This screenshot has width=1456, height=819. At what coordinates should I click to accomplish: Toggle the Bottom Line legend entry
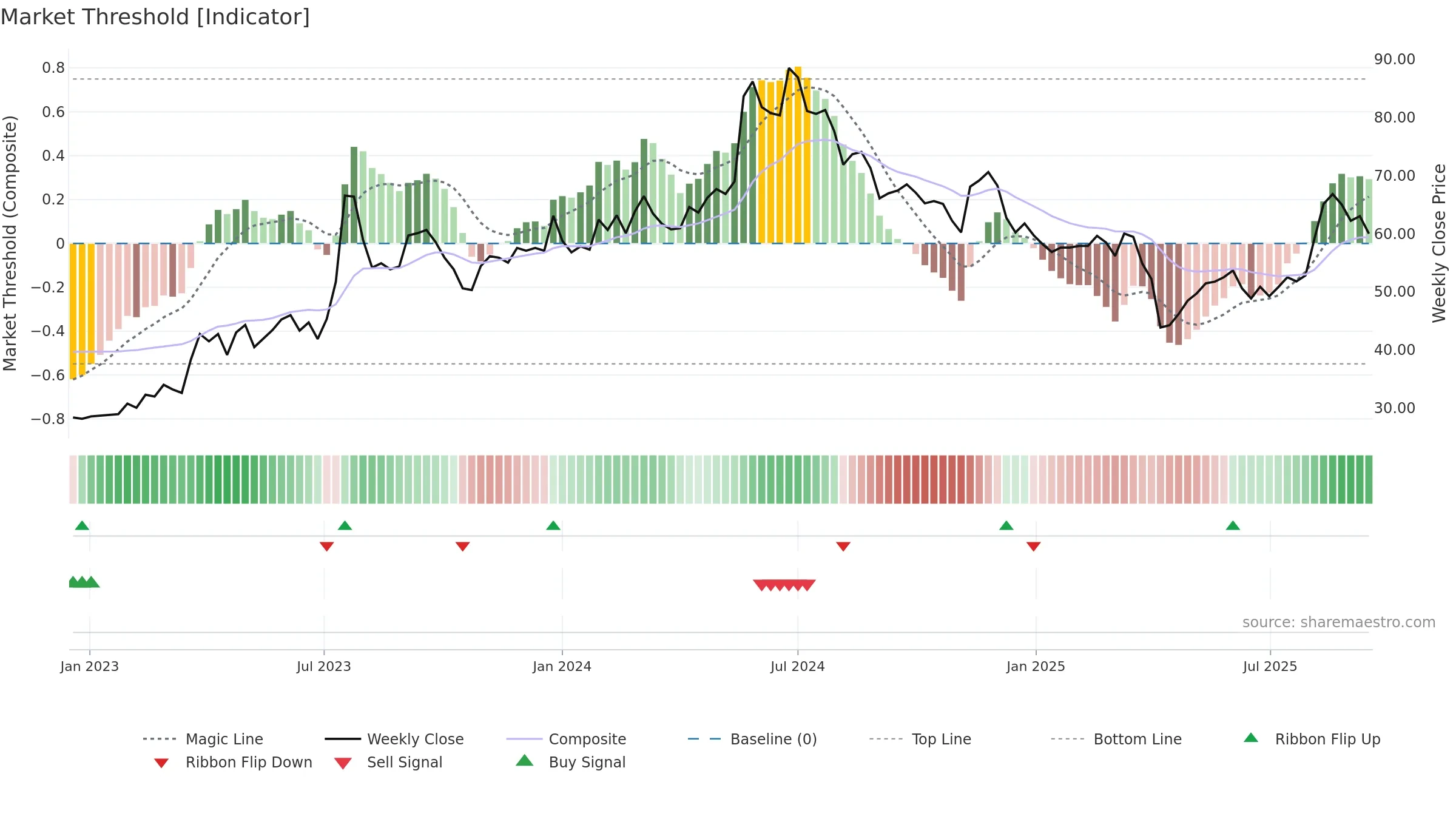(x=1116, y=739)
